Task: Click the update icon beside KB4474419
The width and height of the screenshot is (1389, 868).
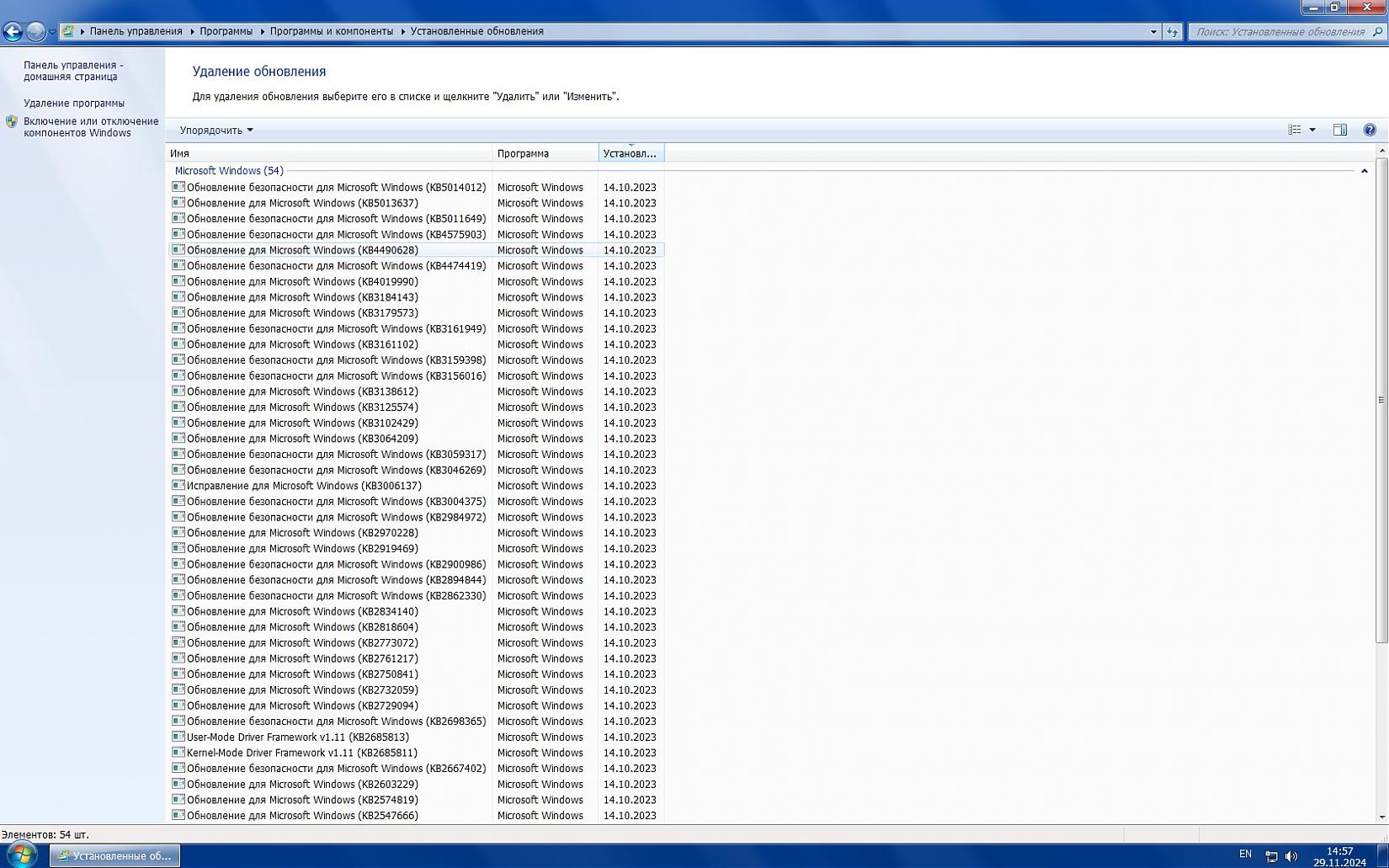Action: [178, 265]
